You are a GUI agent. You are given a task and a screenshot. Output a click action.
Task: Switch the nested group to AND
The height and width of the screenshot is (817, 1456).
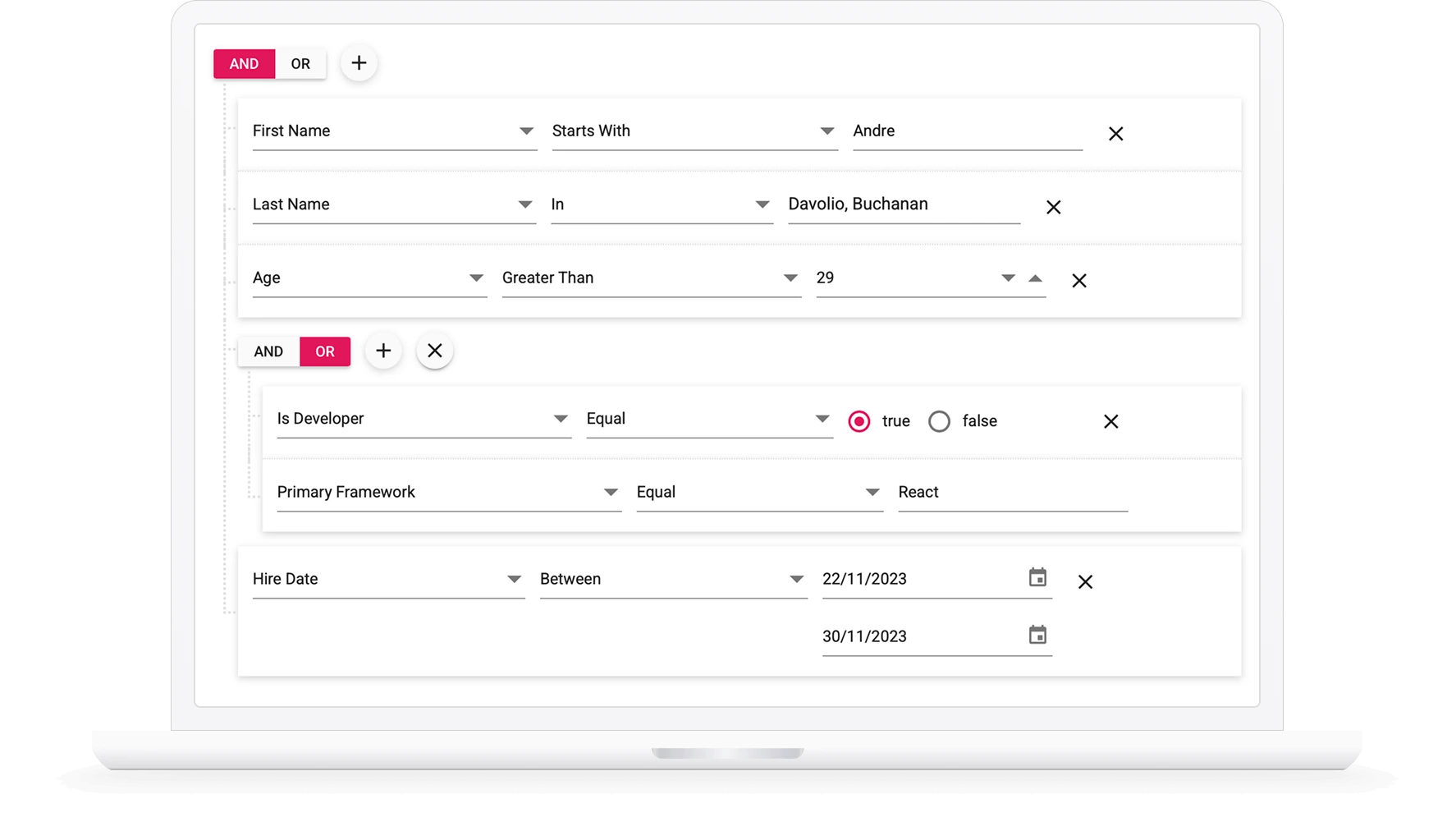pyautogui.click(x=268, y=351)
